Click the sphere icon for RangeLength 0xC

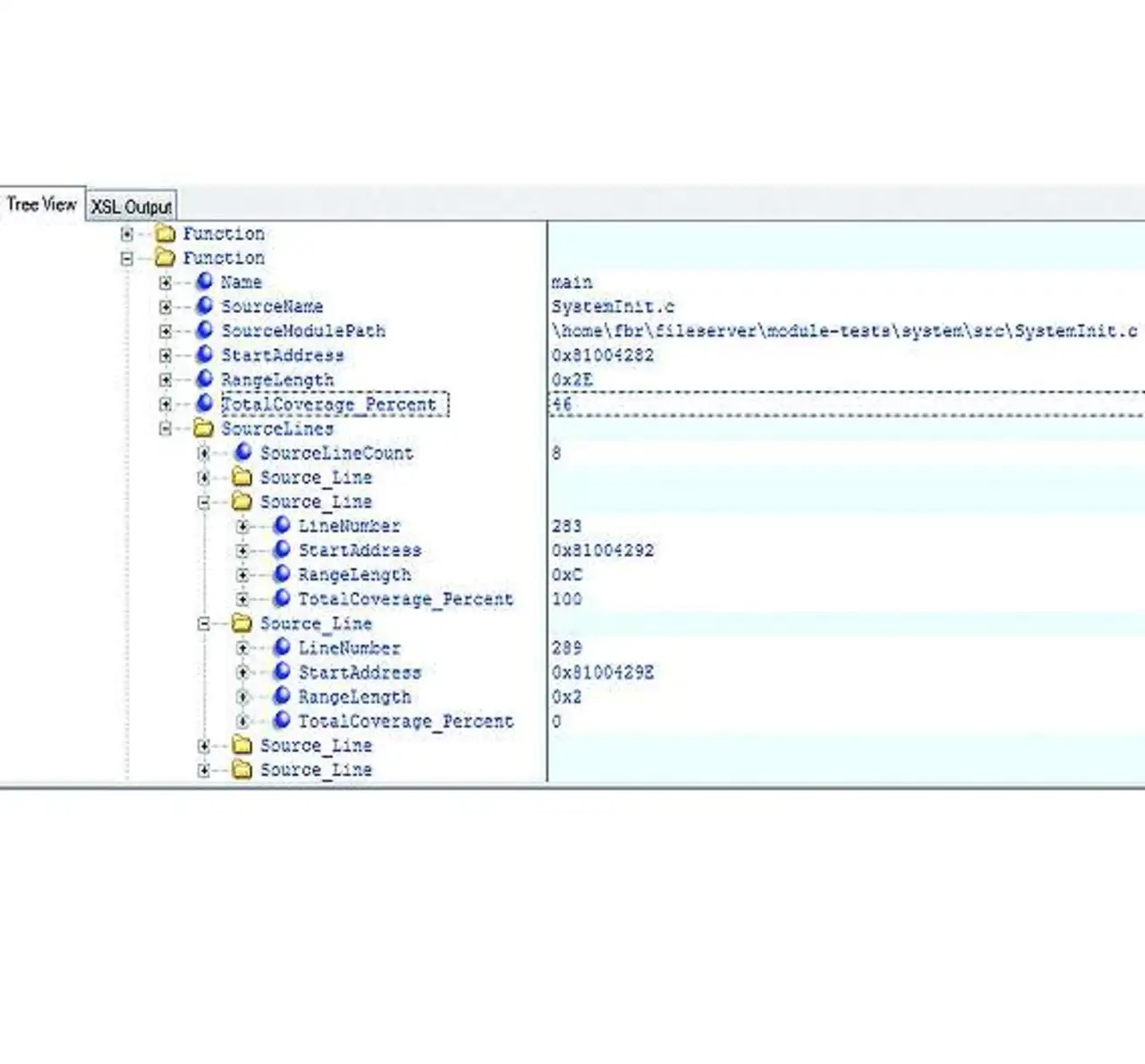tap(282, 574)
